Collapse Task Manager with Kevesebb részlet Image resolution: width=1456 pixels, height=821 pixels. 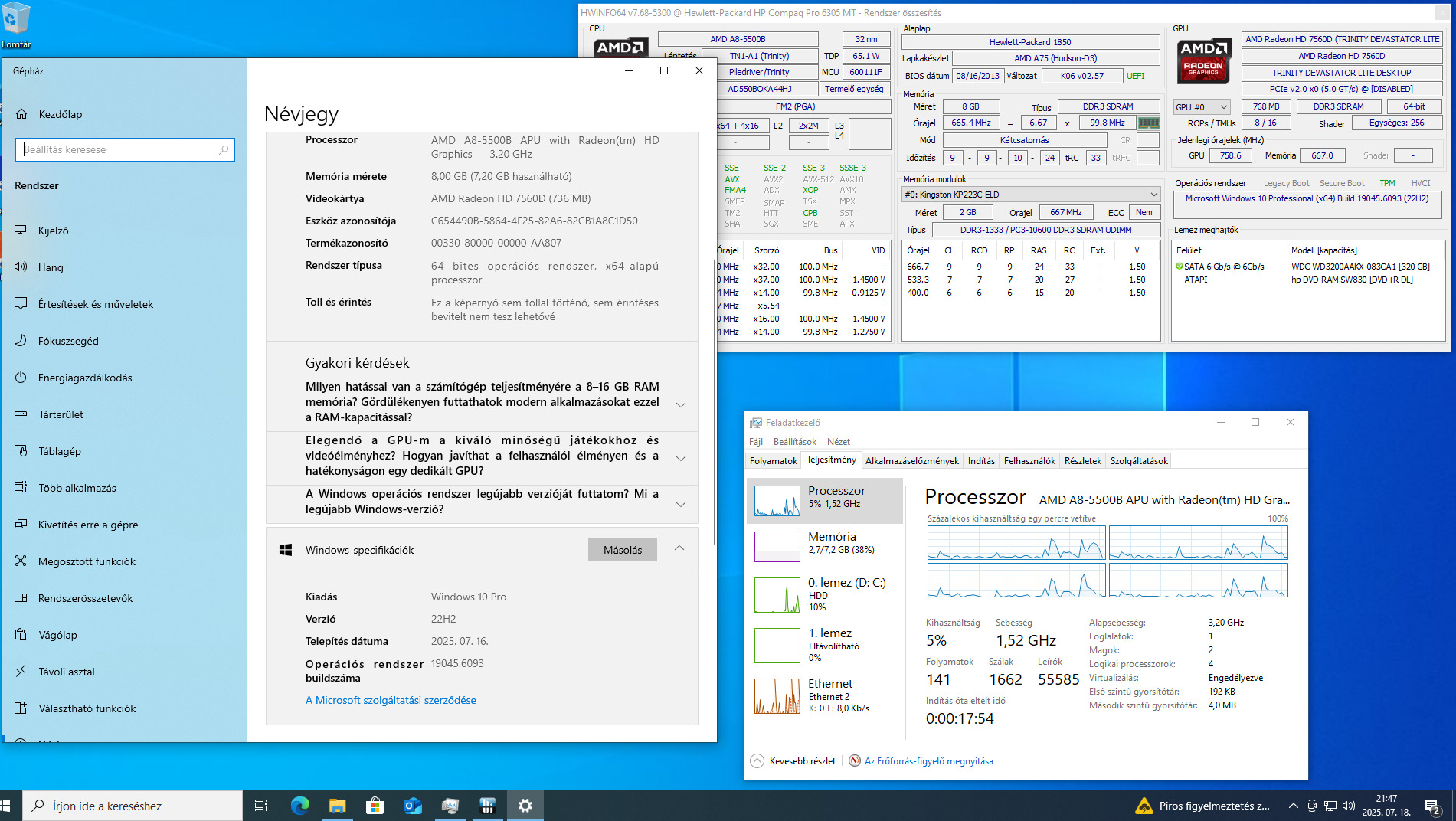793,761
